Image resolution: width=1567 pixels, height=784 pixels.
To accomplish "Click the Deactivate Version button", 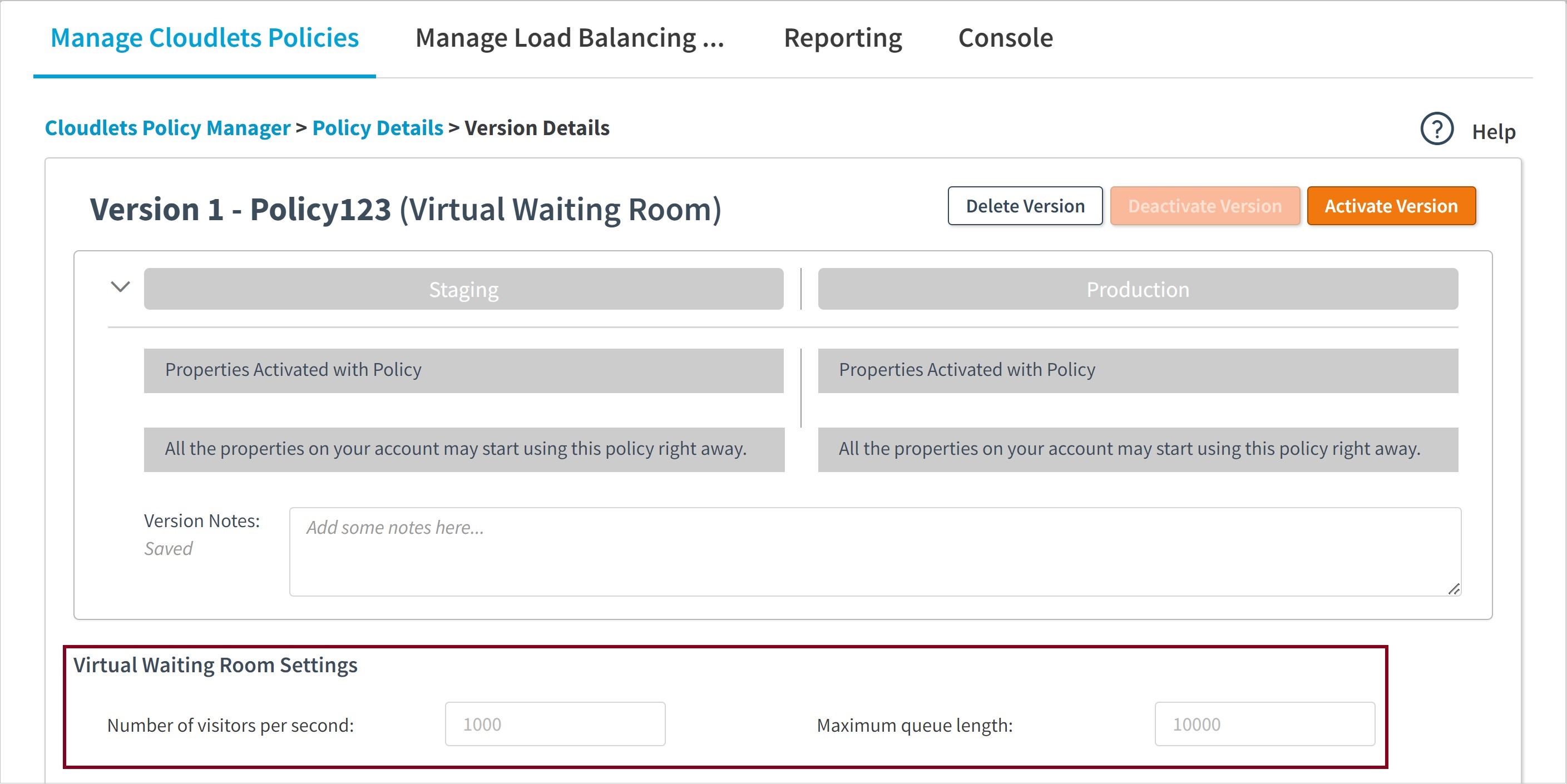I will 1204,206.
